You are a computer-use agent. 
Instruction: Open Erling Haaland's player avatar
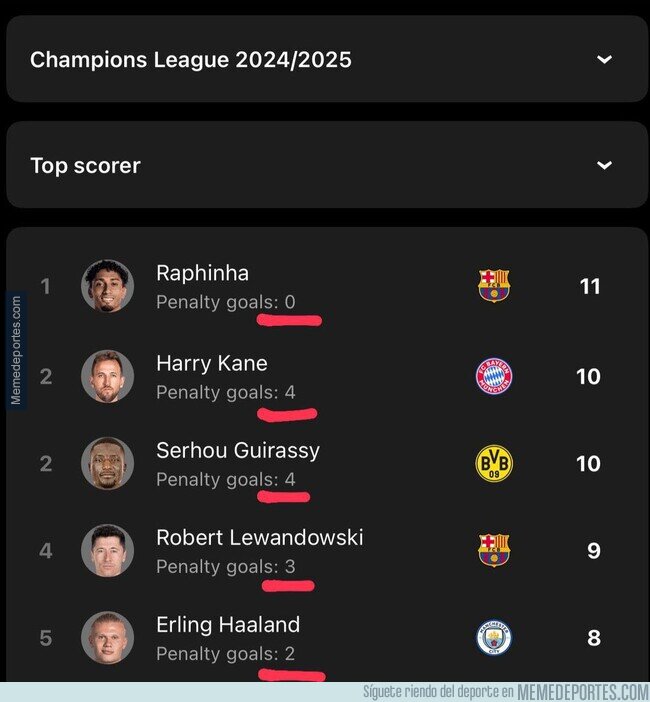pos(107,638)
